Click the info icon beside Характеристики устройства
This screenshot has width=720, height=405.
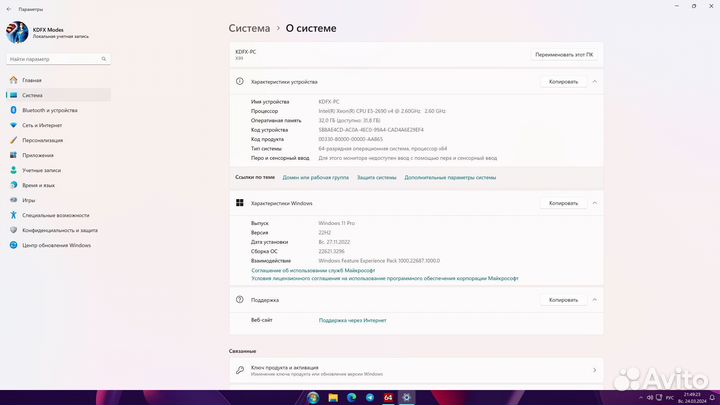tap(240, 81)
